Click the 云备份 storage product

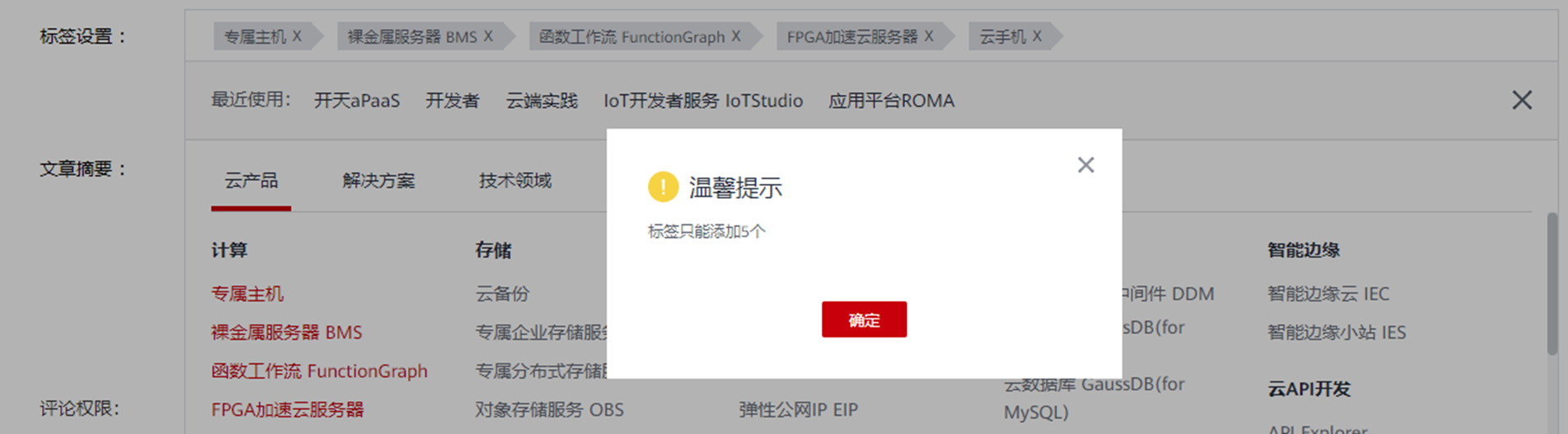click(502, 294)
